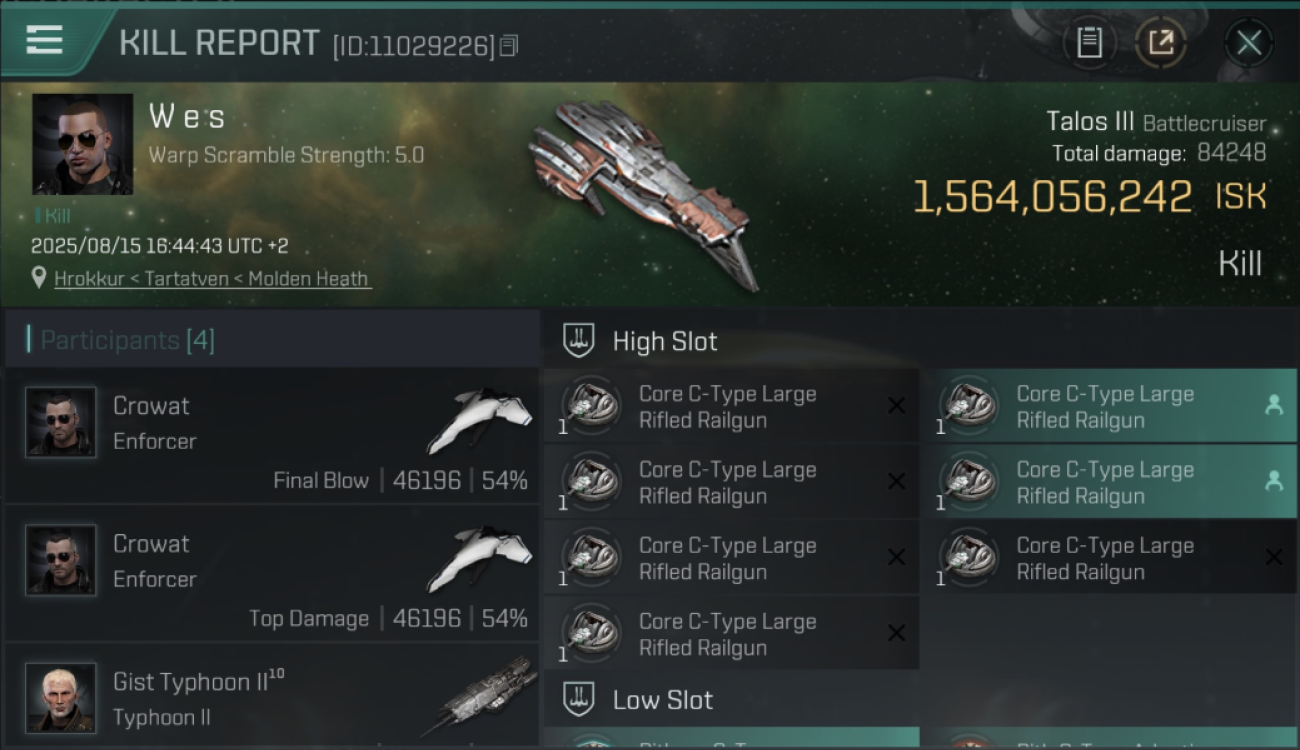
Task: Click first highlighted railgun's person icon
Action: click(x=1274, y=405)
